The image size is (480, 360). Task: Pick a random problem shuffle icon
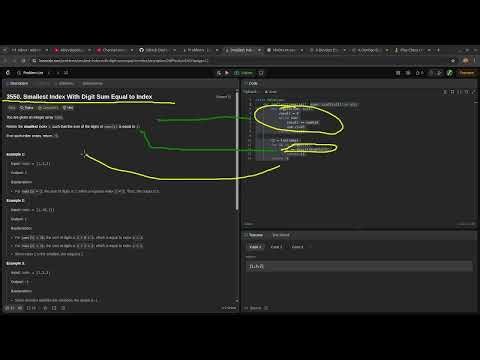(66, 73)
